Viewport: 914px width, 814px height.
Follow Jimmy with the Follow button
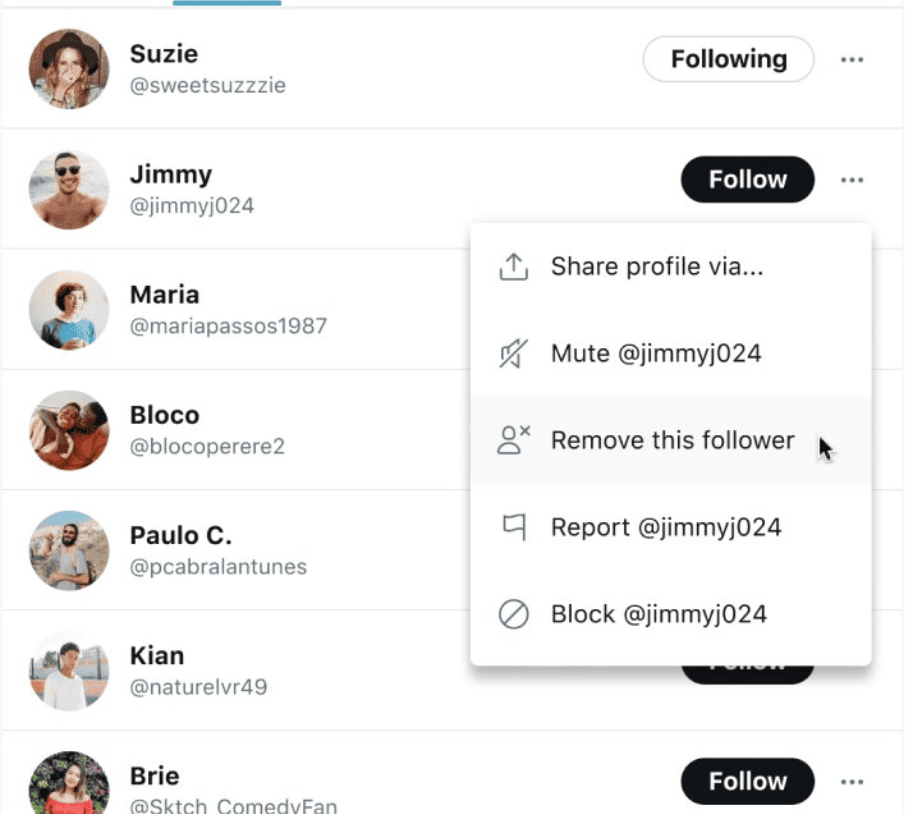(747, 180)
